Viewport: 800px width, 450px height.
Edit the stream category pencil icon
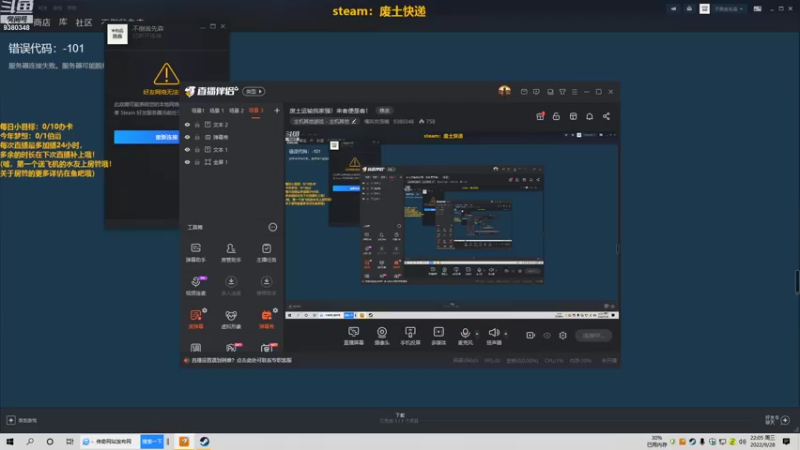[354, 121]
